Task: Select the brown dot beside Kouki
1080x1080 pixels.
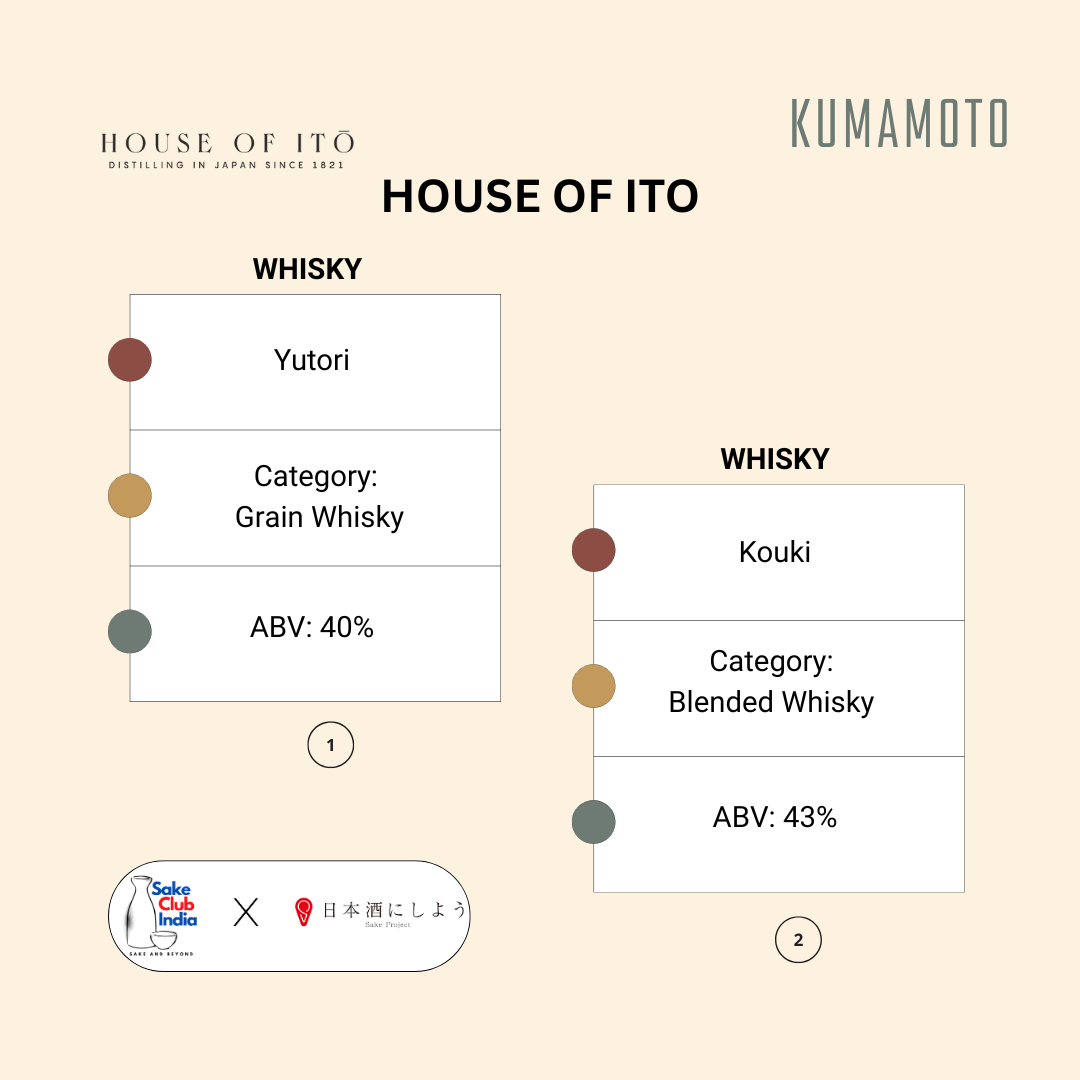Action: tap(594, 550)
